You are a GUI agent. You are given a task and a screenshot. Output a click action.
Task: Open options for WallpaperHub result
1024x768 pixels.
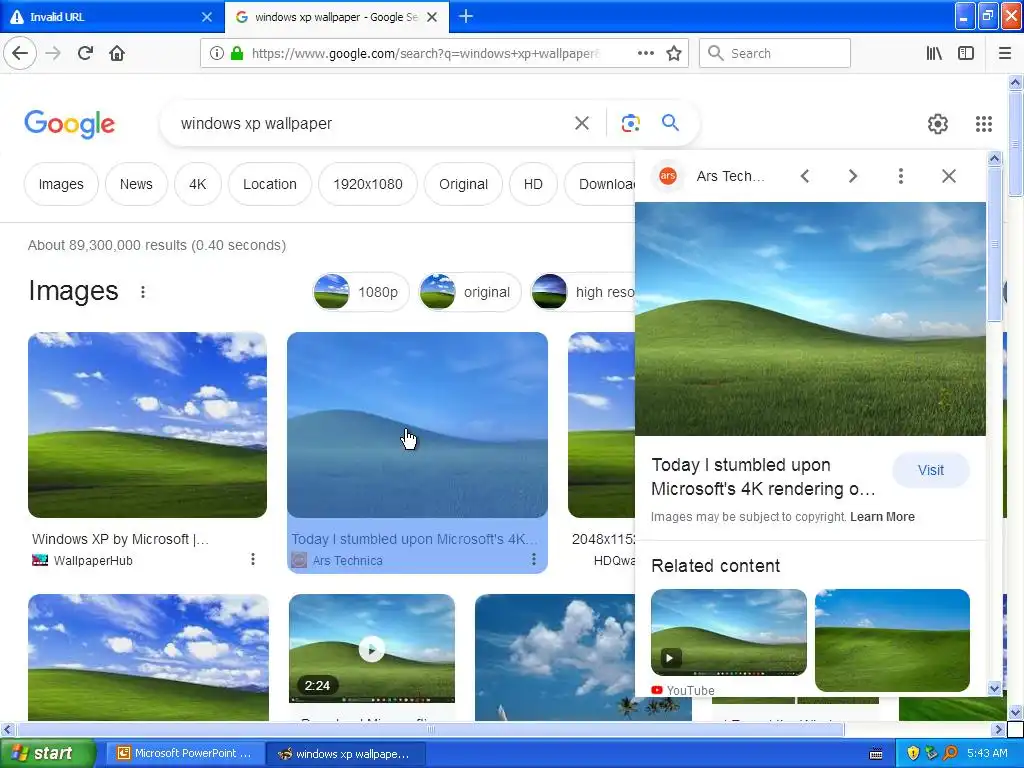(x=253, y=559)
